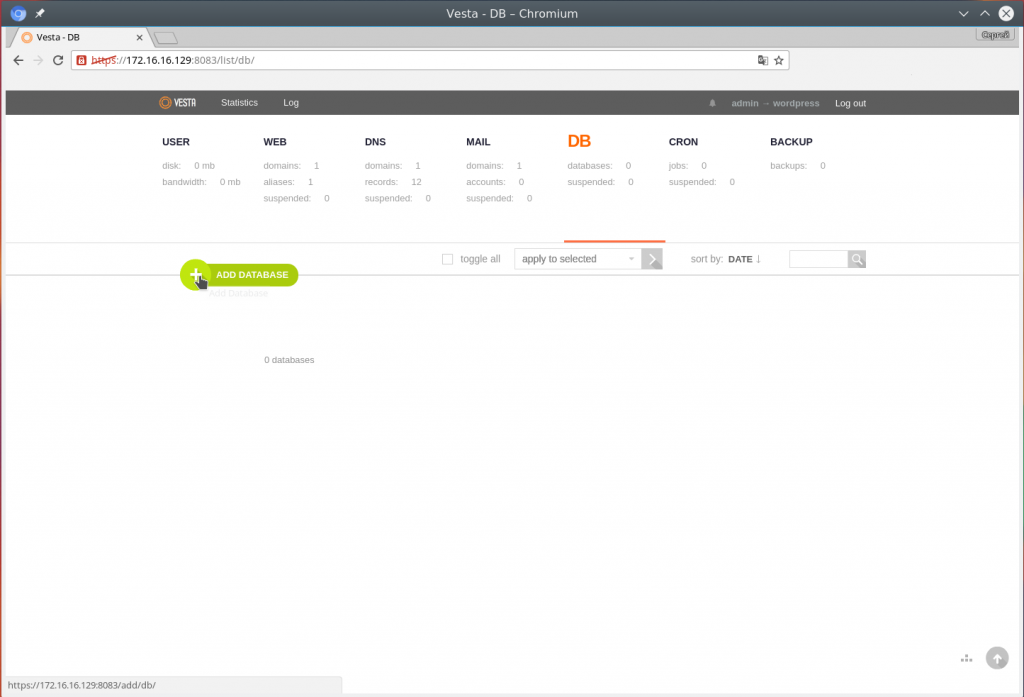Open the Statistics menu item
This screenshot has width=1024, height=697.
coord(239,103)
